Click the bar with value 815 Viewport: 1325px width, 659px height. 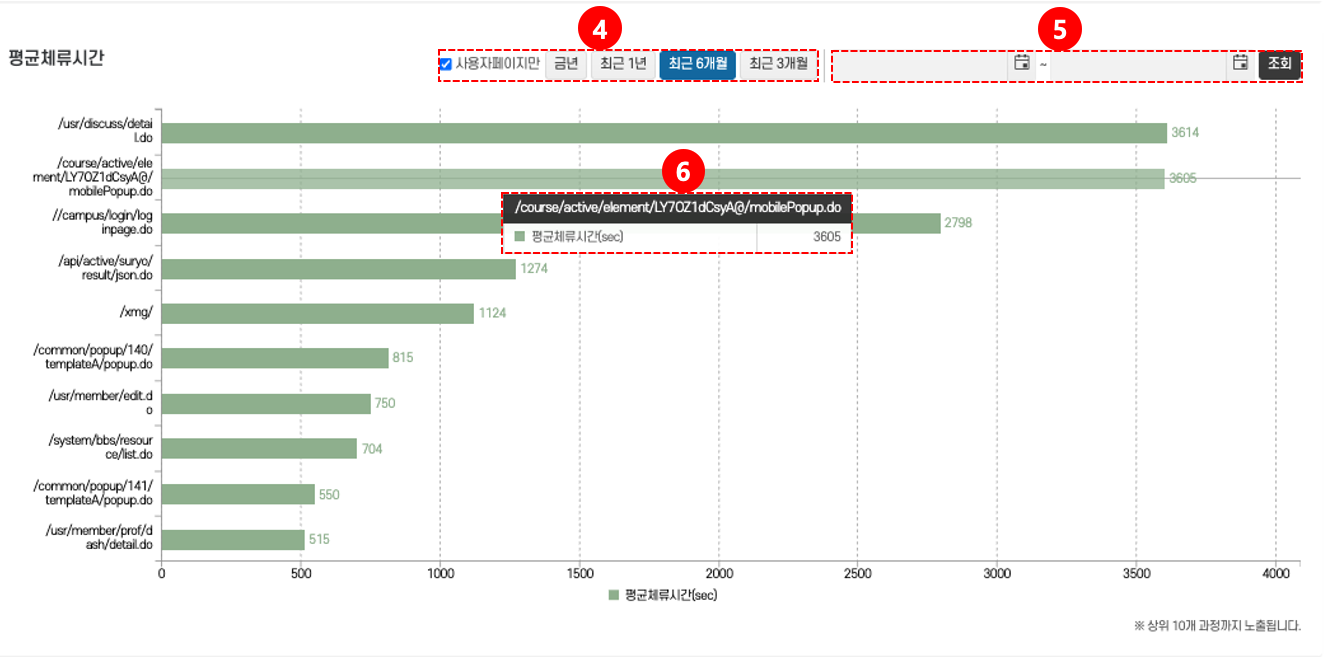click(274, 358)
